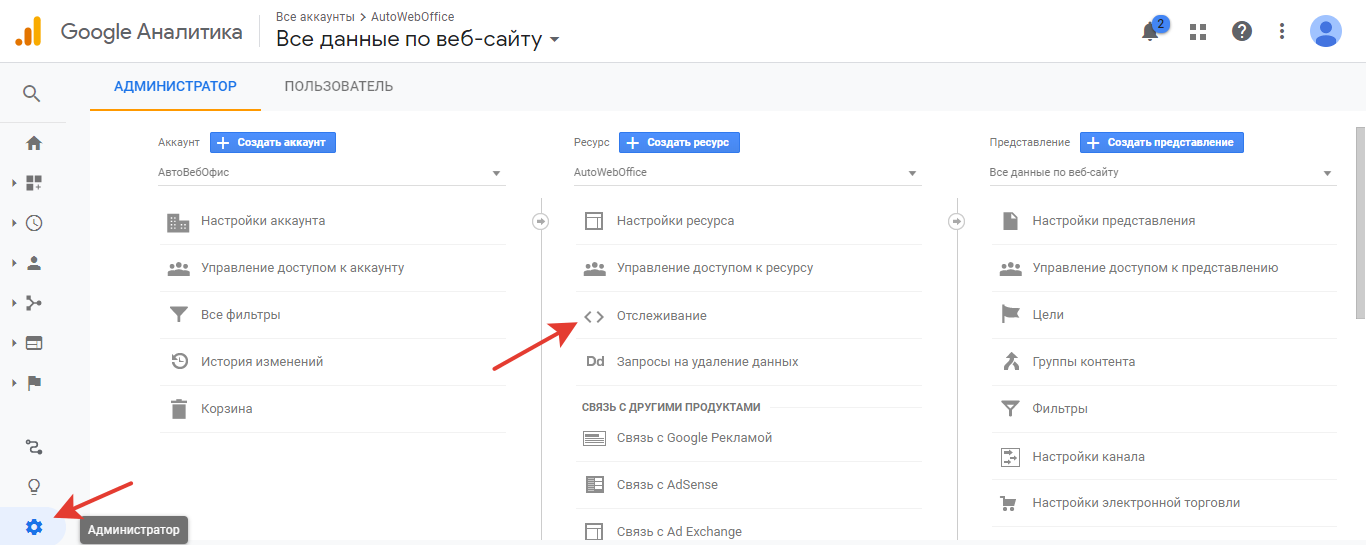Open the Admin gear icon
Screen dimensions: 1366x545
34,527
